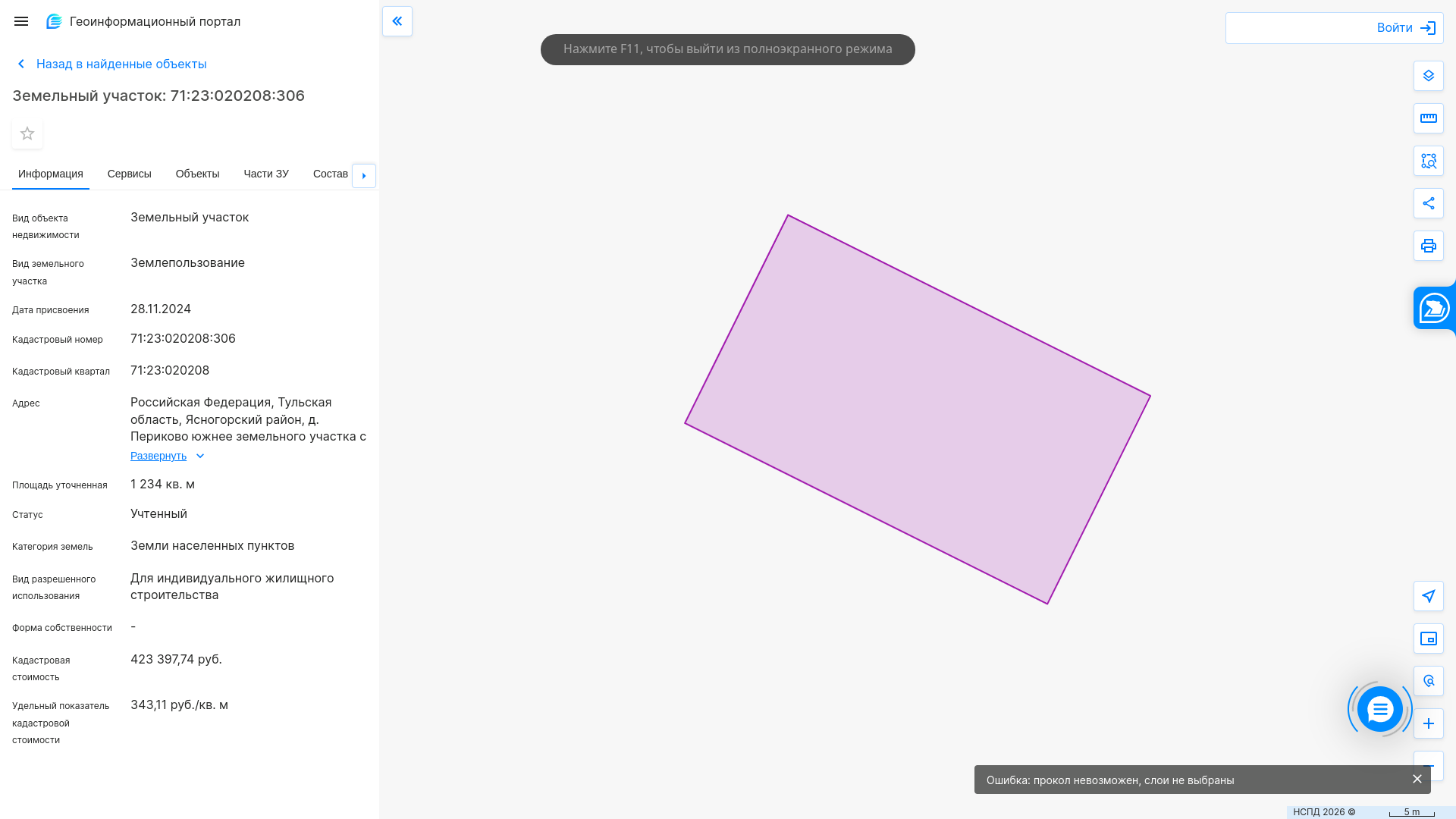Open the map layers button
Screen dimensions: 1456x819
[1429, 76]
